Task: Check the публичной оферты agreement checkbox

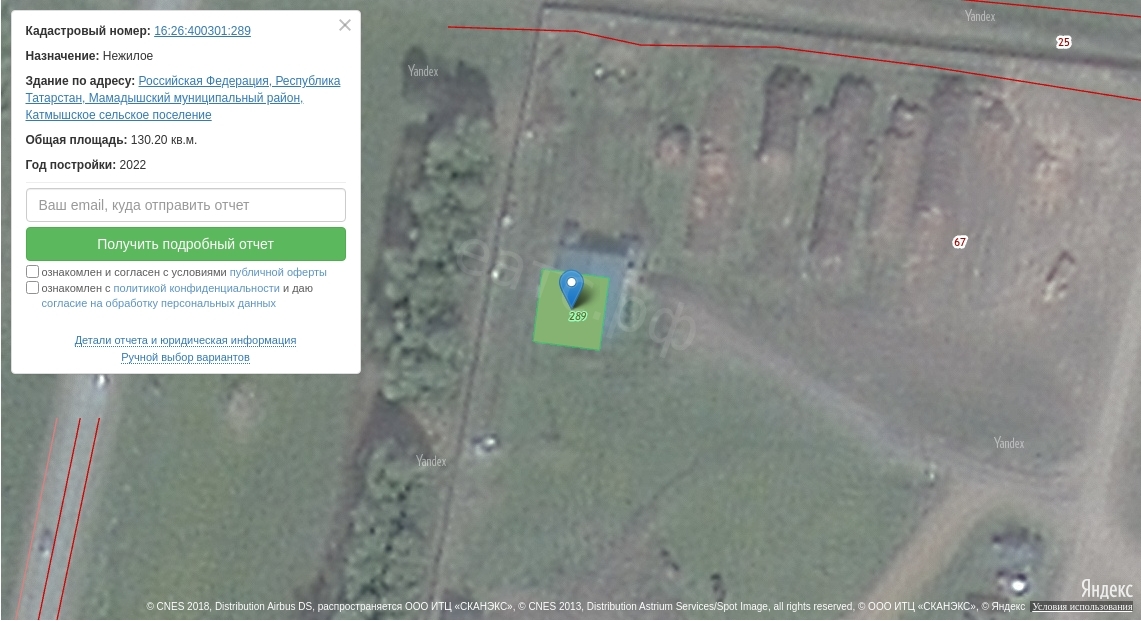Action: coord(32,272)
